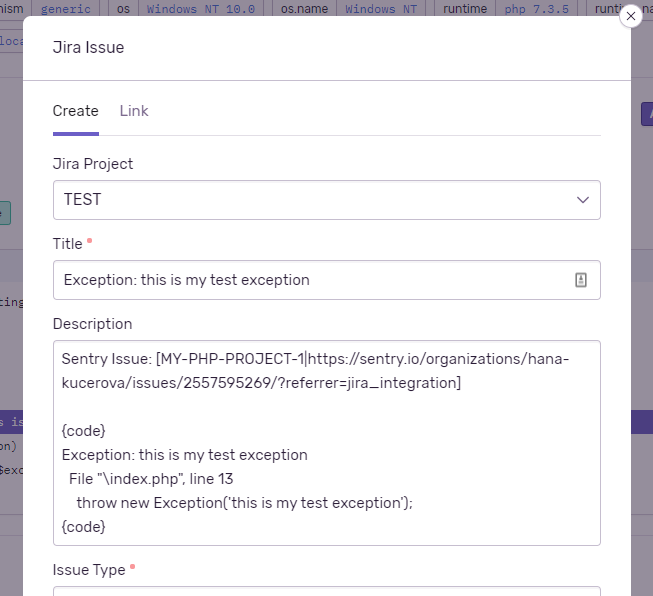Click the '{code}' opening line in description
This screenshot has height=596, width=653.
pyautogui.click(x=83, y=431)
